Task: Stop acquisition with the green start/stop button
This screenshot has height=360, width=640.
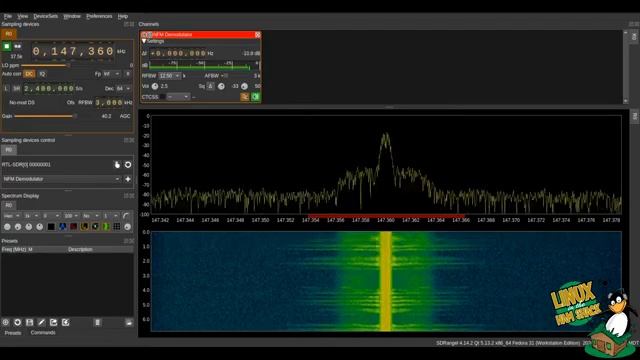Action: pyautogui.click(x=7, y=46)
